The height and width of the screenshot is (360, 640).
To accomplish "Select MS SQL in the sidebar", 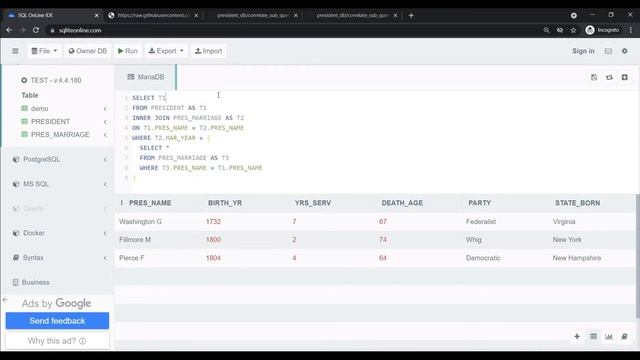I will [x=36, y=184].
